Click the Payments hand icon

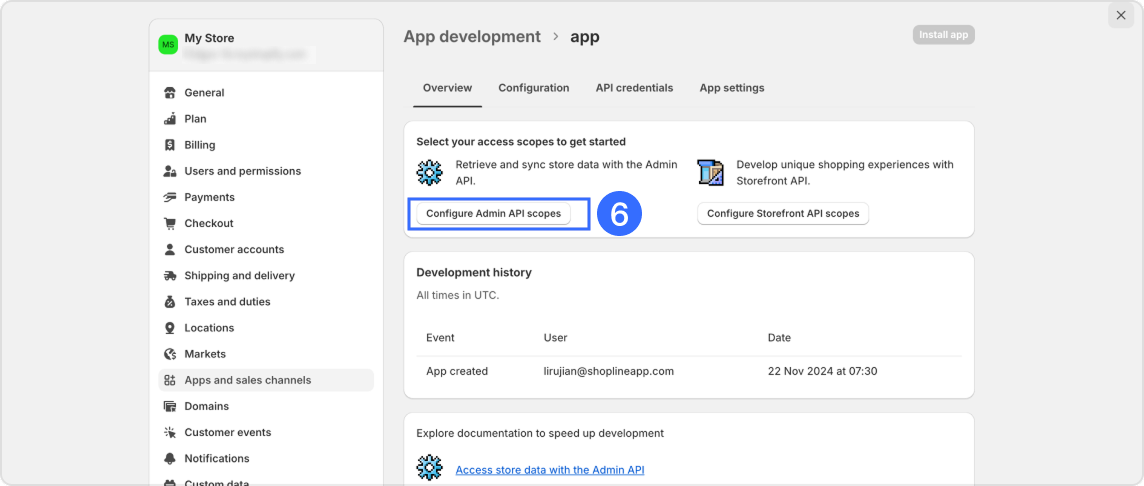(170, 197)
